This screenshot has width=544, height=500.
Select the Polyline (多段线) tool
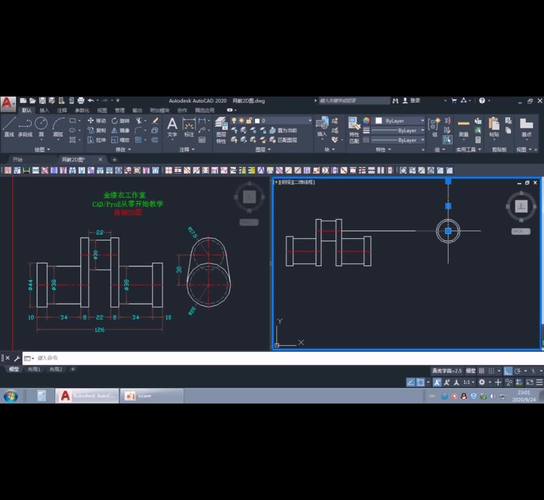[x=25, y=127]
